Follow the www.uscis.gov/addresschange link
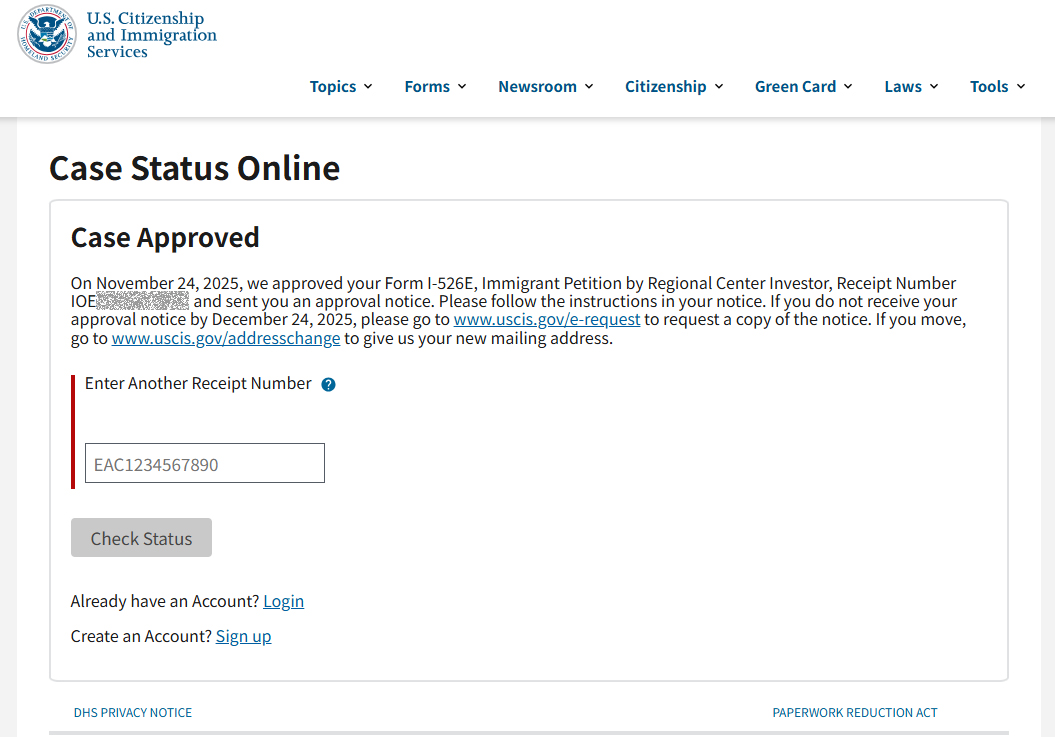Image resolution: width=1055 pixels, height=737 pixels. [226, 338]
